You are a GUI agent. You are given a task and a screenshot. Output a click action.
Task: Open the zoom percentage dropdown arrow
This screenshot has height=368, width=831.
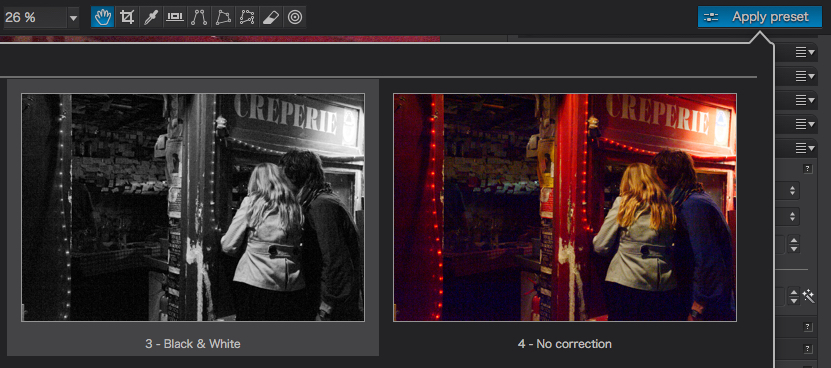[73, 18]
